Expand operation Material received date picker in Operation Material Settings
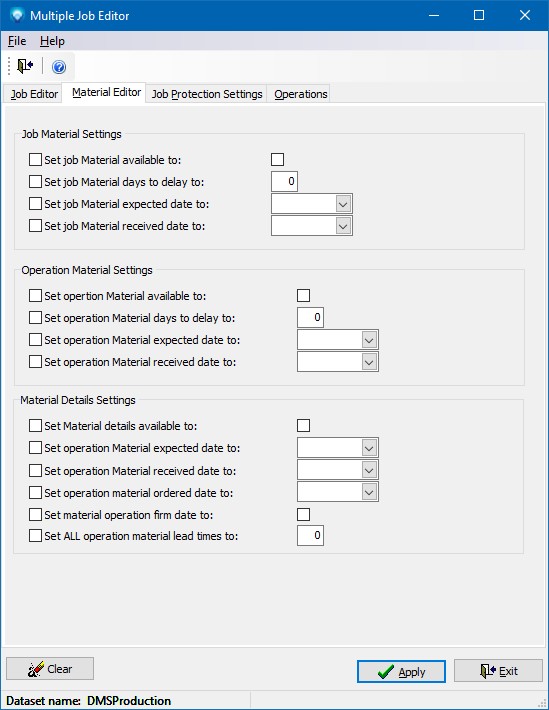Viewport: 549px width, 710px height. tap(369, 362)
